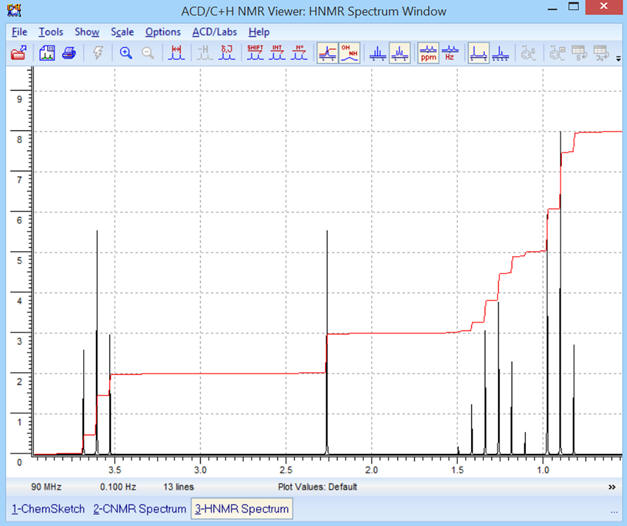Open the Options menu
Screen dimensions: 627x526
pos(163,32)
